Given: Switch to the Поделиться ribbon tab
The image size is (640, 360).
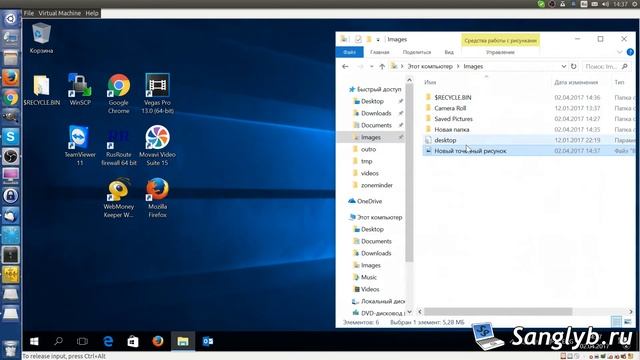Looking at the screenshot, I should [x=417, y=52].
